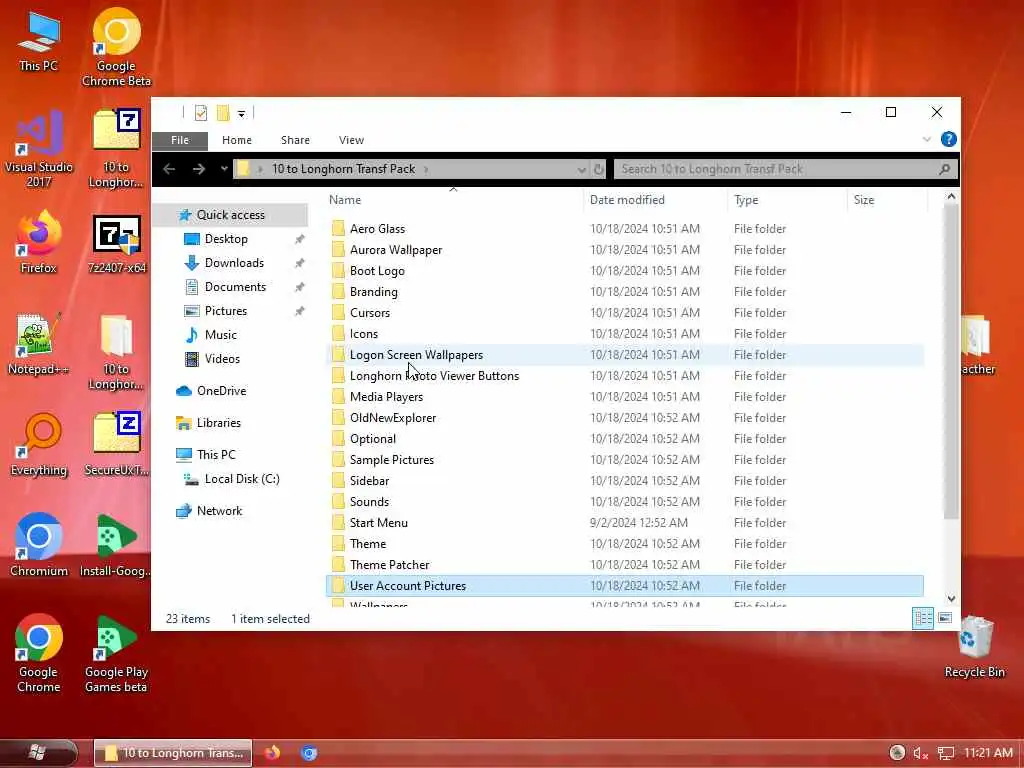Switch to Details view in status bar
Viewport: 1024px width, 768px height.
pos(923,618)
